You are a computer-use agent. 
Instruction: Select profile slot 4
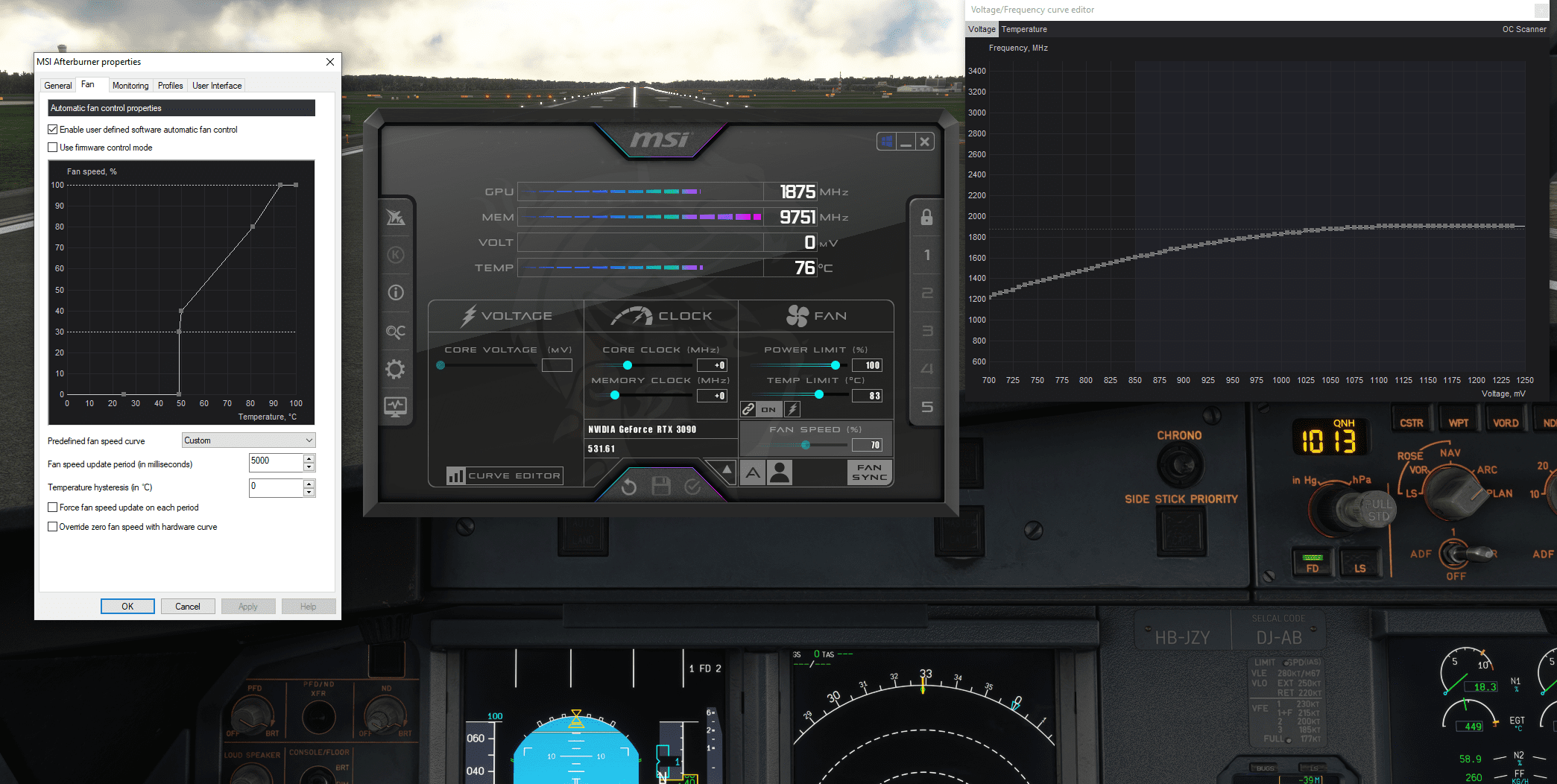(x=926, y=369)
